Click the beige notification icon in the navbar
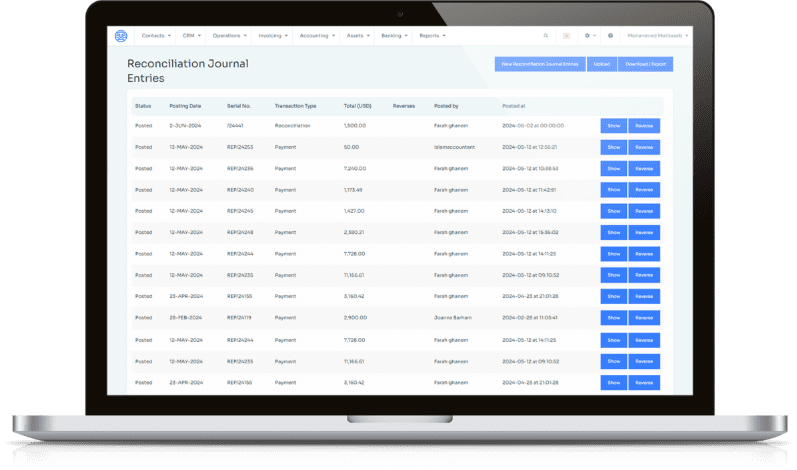The width and height of the screenshot is (797, 470). tap(566, 36)
